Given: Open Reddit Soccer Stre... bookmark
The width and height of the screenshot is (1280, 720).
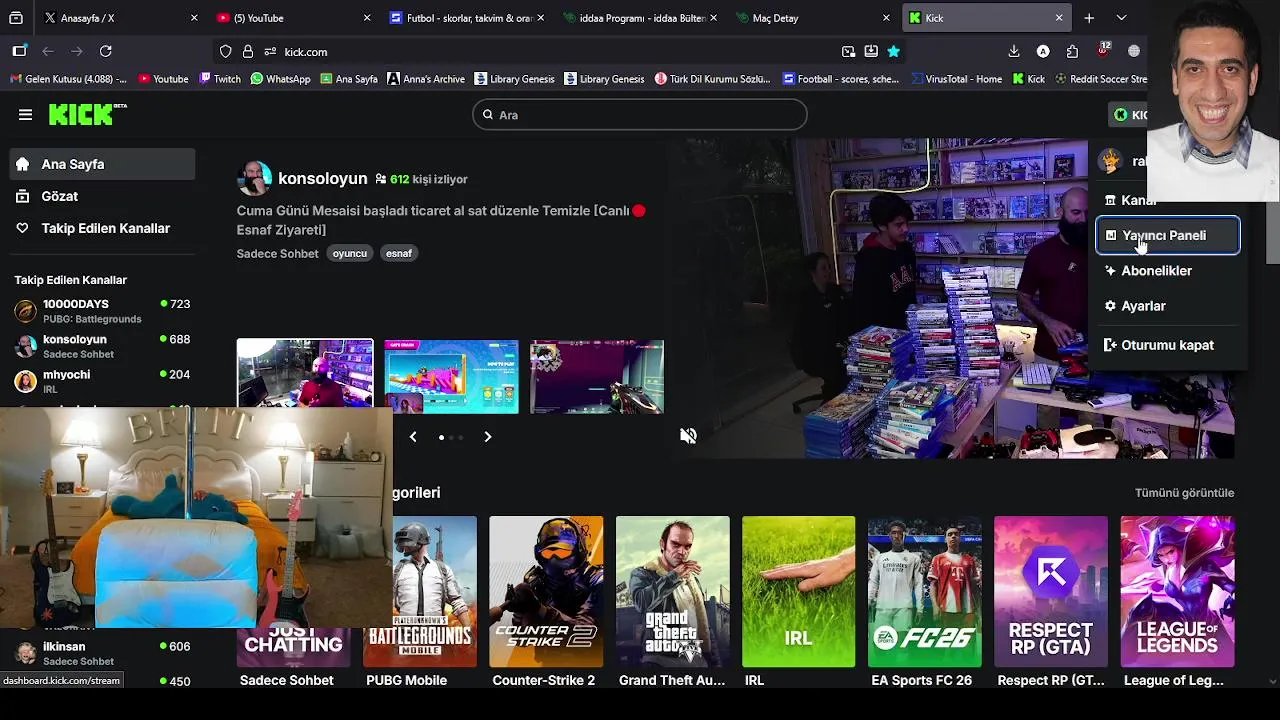Looking at the screenshot, I should [1101, 79].
